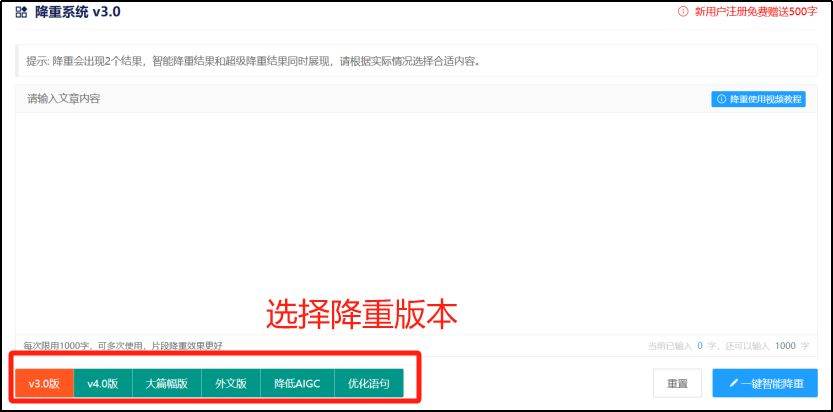
Task: Select the 外文版 tab
Action: point(231,383)
